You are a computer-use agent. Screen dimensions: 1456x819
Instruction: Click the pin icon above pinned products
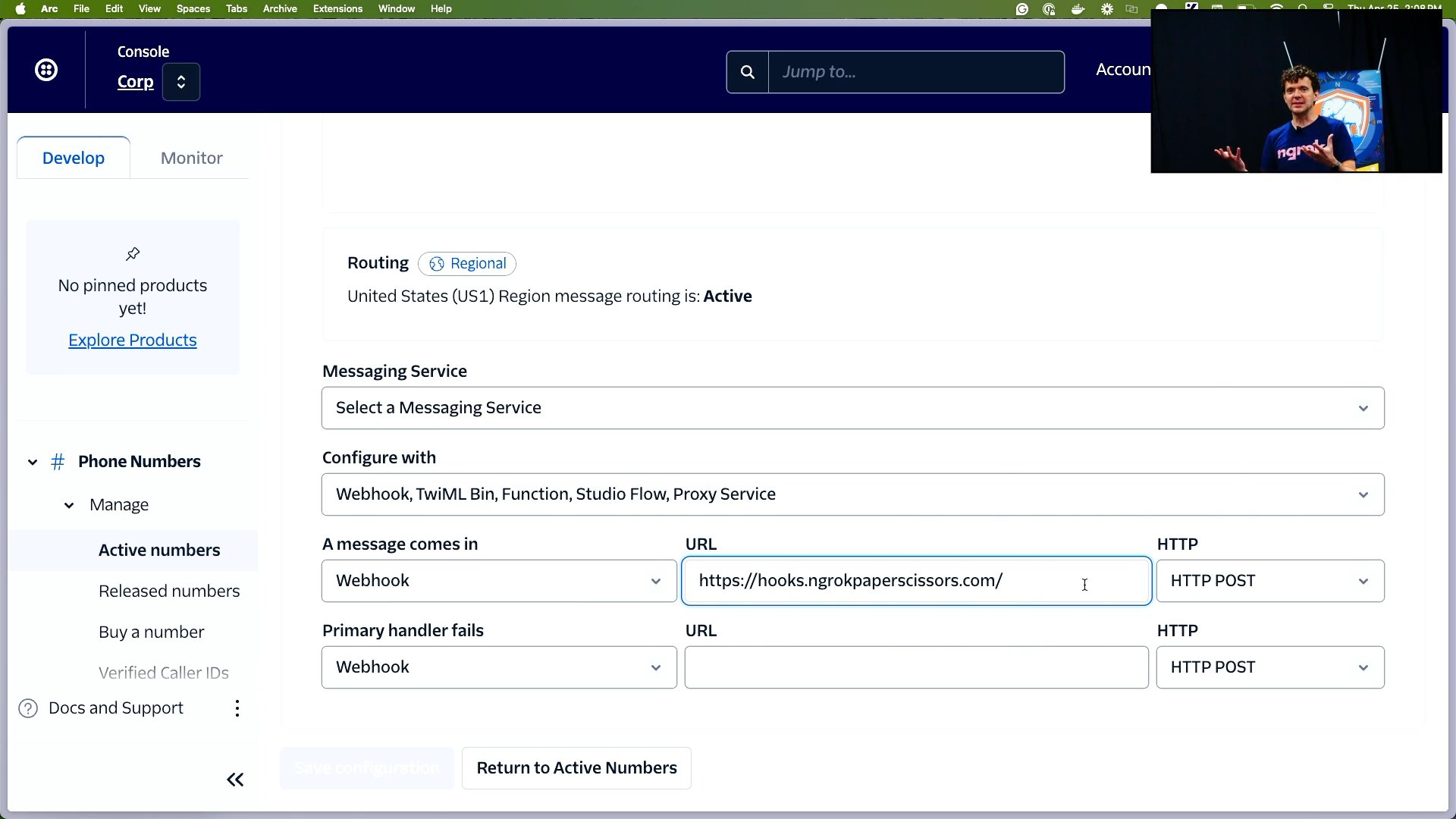click(x=133, y=253)
